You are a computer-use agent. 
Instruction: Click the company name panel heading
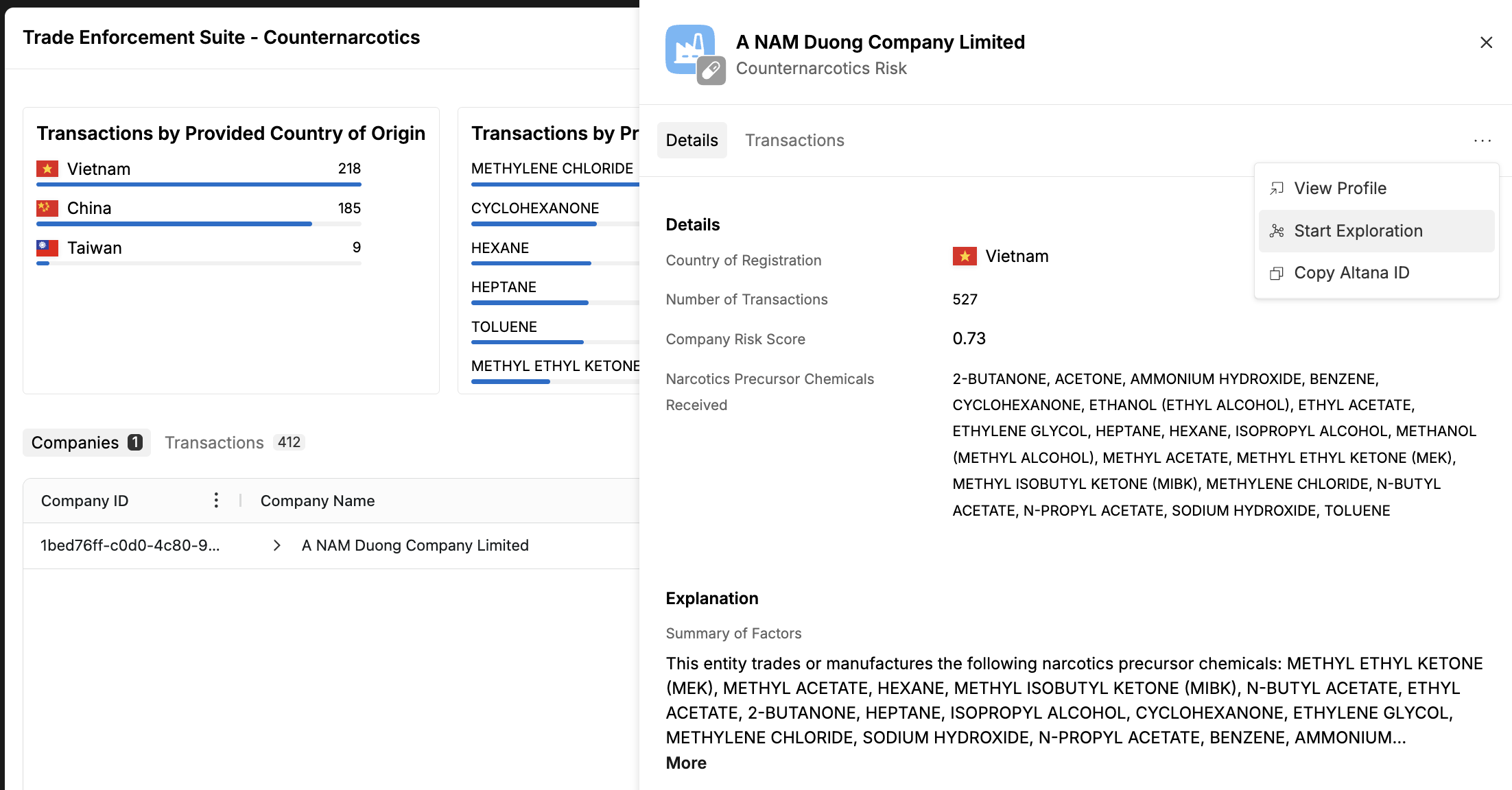point(880,43)
